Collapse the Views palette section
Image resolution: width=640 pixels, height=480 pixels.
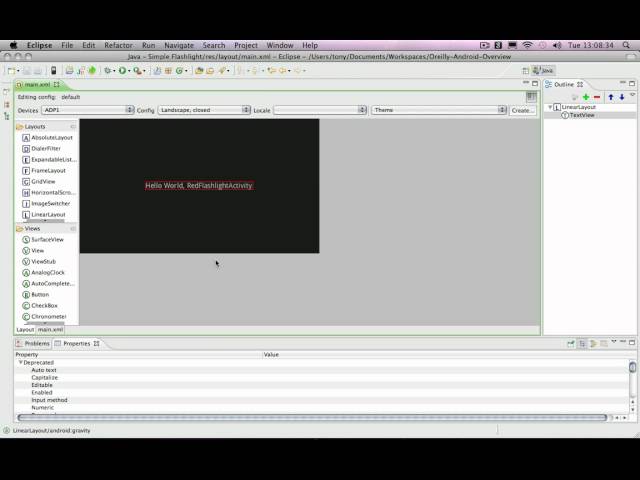[73, 229]
